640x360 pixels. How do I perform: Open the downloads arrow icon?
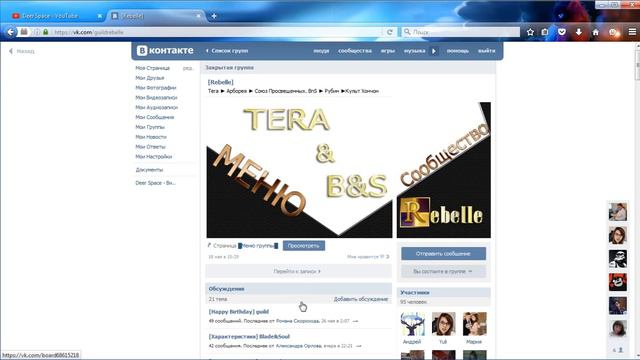pyautogui.click(x=579, y=32)
